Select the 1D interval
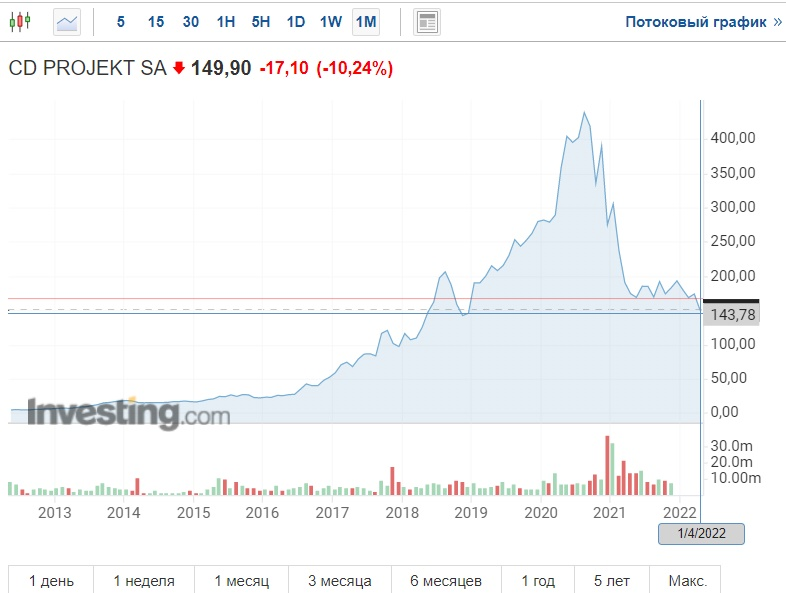Viewport: 786px width, 593px height. (296, 22)
